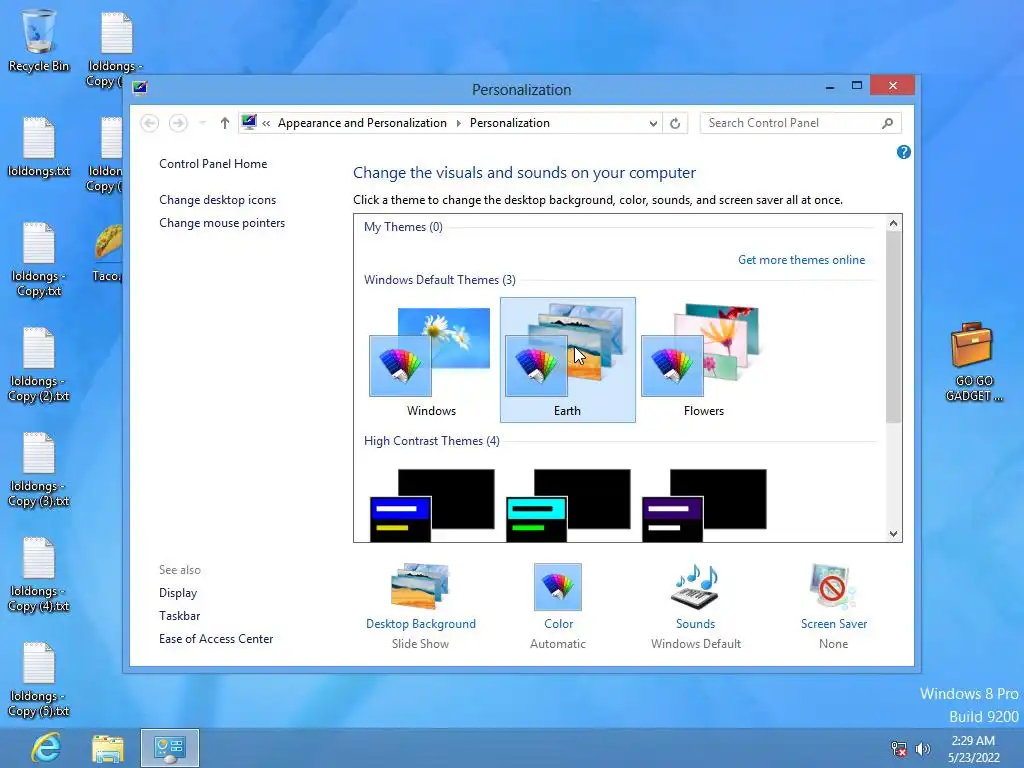Select the Earth theme

point(568,360)
